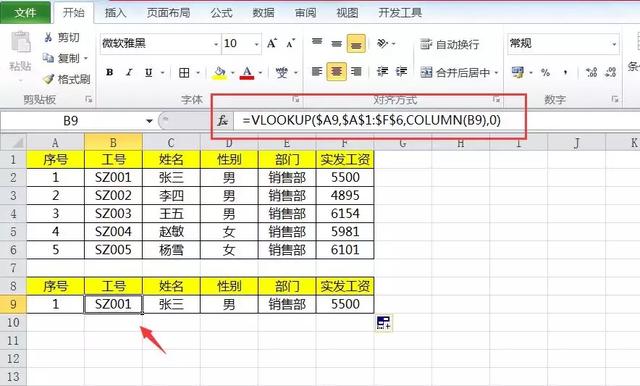Align text right
The image size is (640, 386).
click(356, 72)
